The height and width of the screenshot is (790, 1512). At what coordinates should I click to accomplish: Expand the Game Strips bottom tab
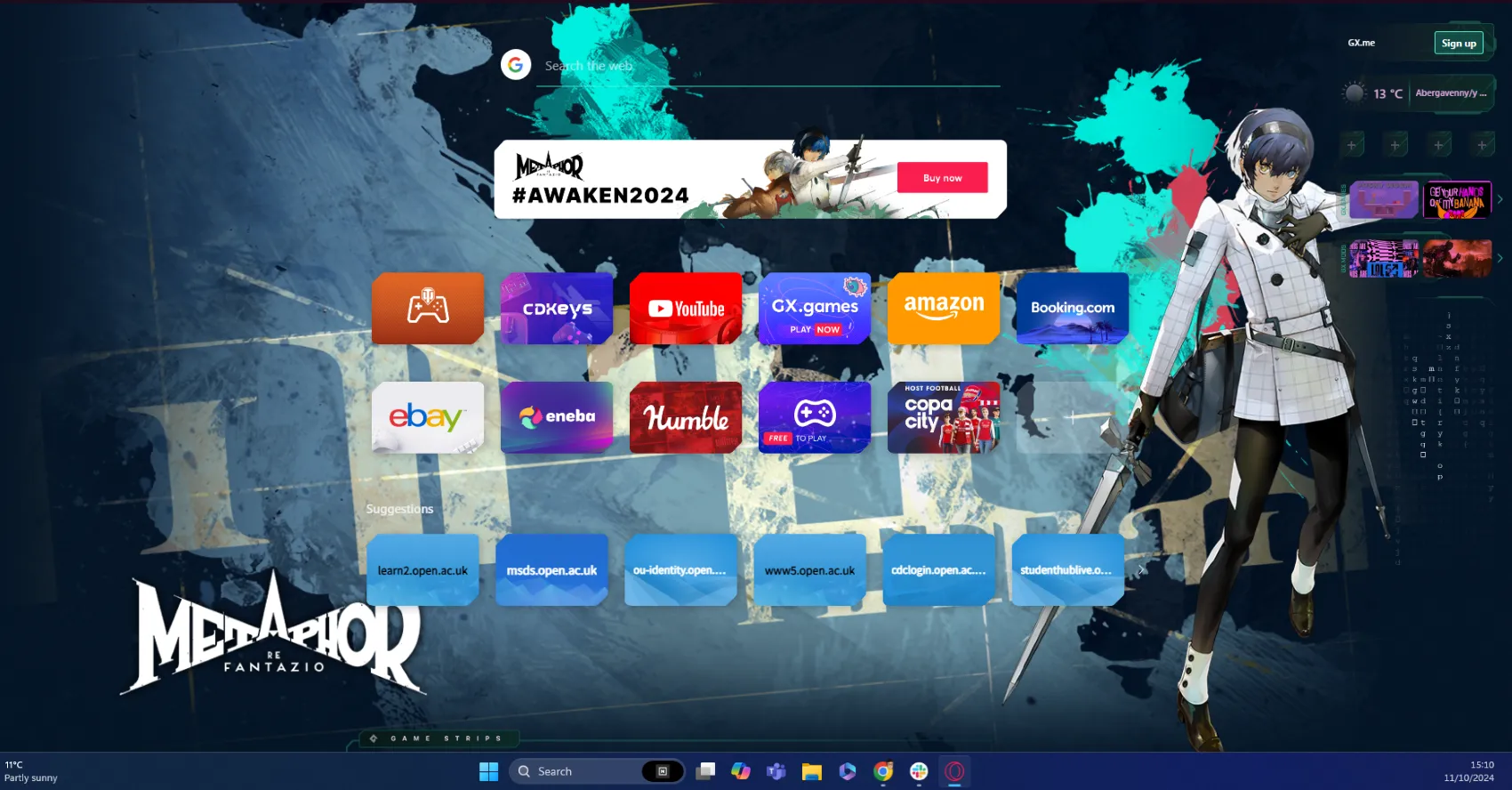[x=438, y=738]
